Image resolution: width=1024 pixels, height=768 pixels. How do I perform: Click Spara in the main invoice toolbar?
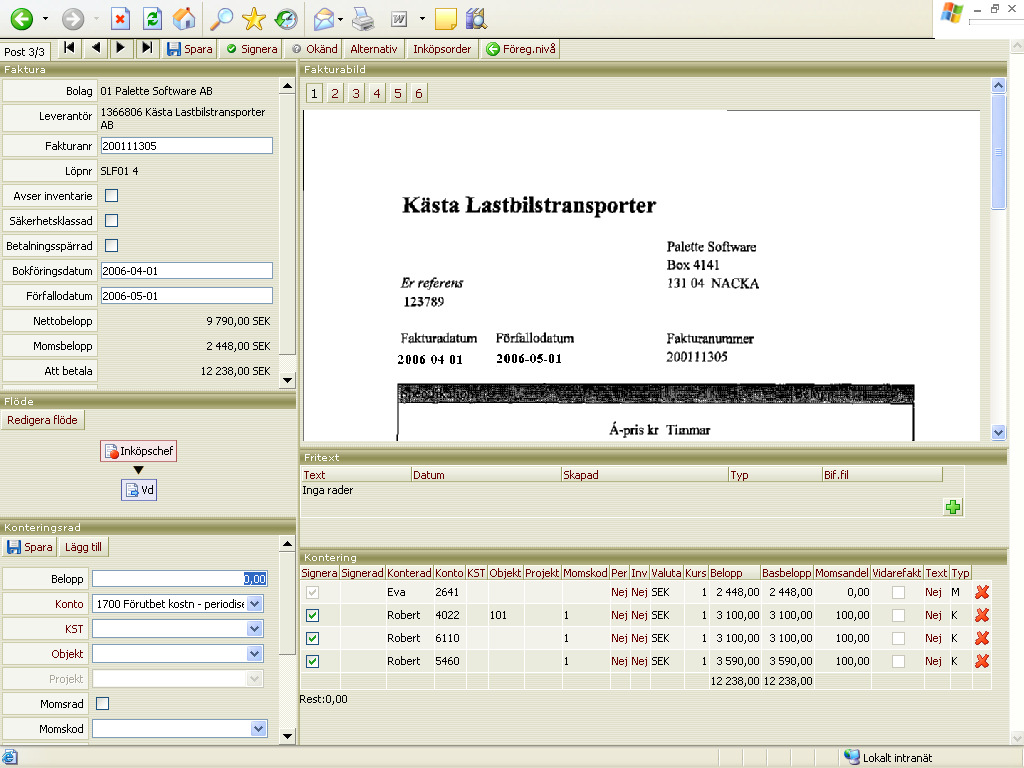tap(189, 49)
